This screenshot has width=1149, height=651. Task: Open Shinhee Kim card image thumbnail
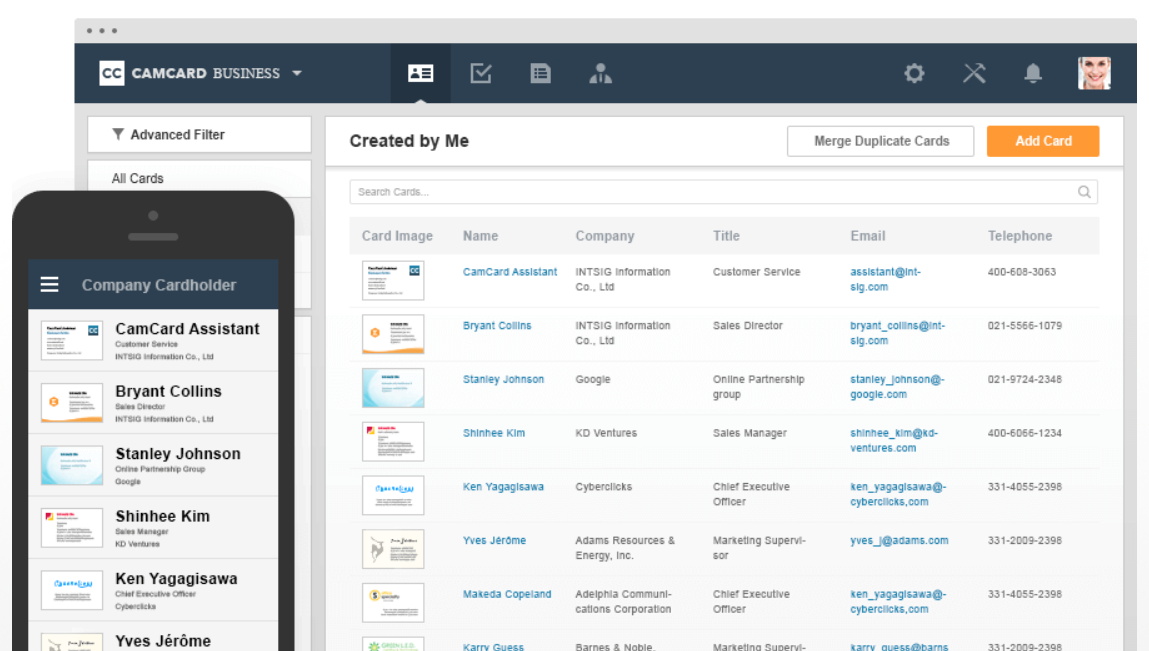pos(393,441)
